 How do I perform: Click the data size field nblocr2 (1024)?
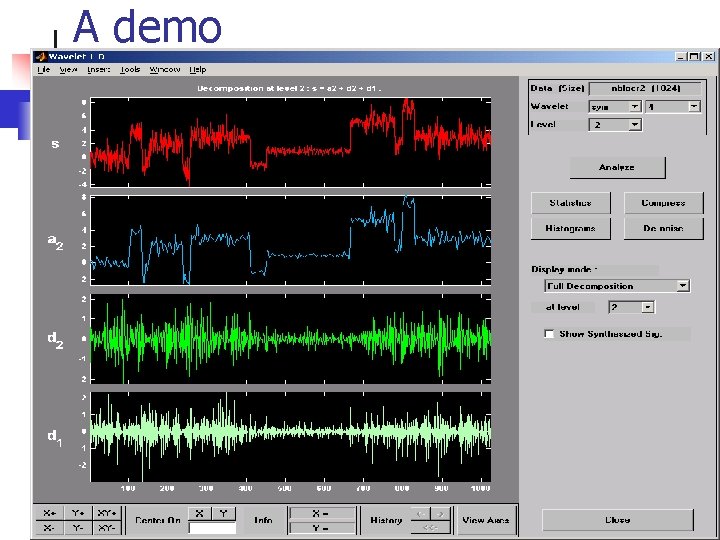click(645, 88)
